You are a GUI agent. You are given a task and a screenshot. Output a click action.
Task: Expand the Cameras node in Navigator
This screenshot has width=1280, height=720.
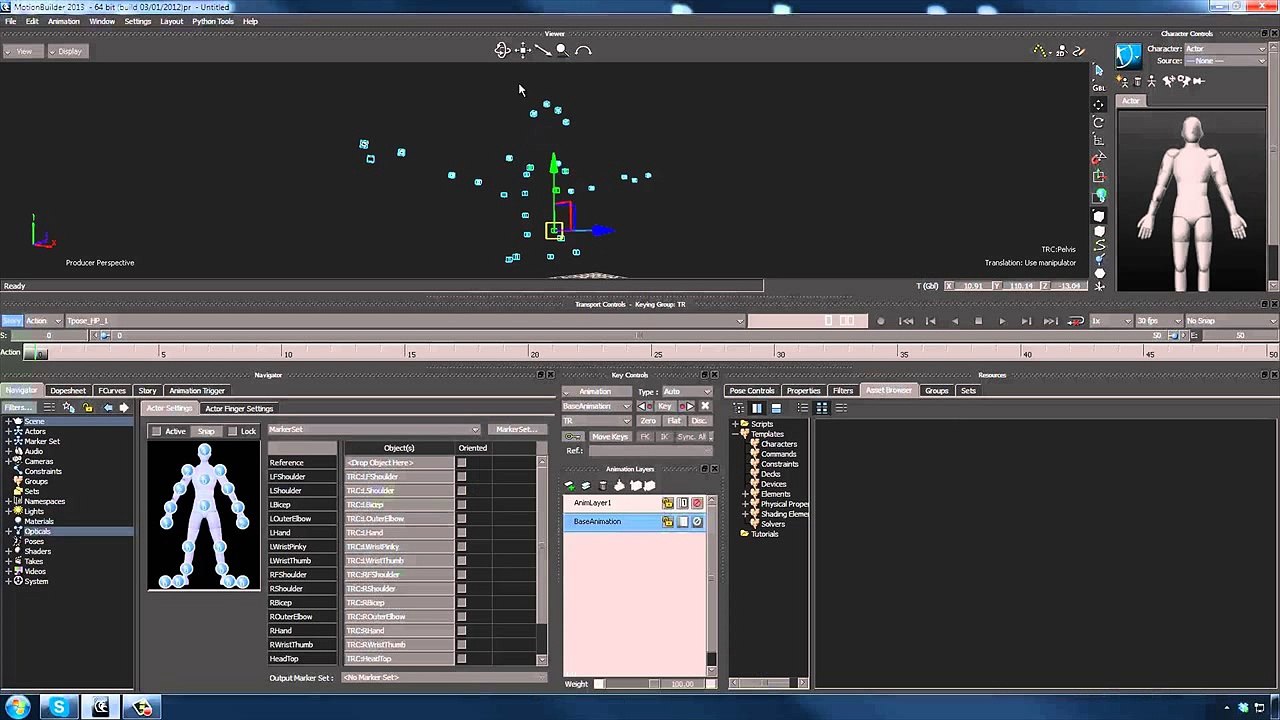pos(8,462)
